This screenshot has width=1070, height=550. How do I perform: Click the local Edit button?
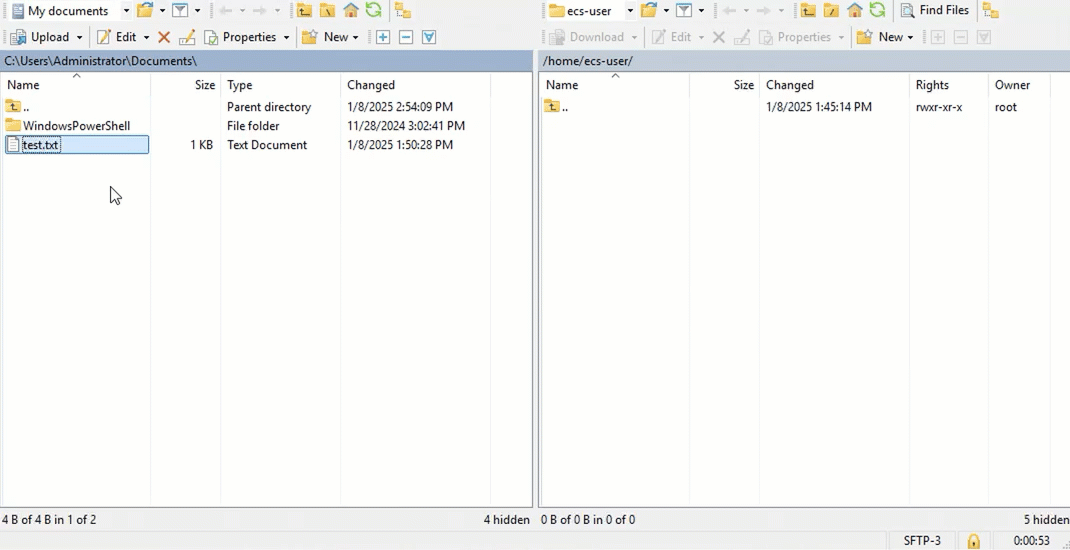pyautogui.click(x=117, y=37)
